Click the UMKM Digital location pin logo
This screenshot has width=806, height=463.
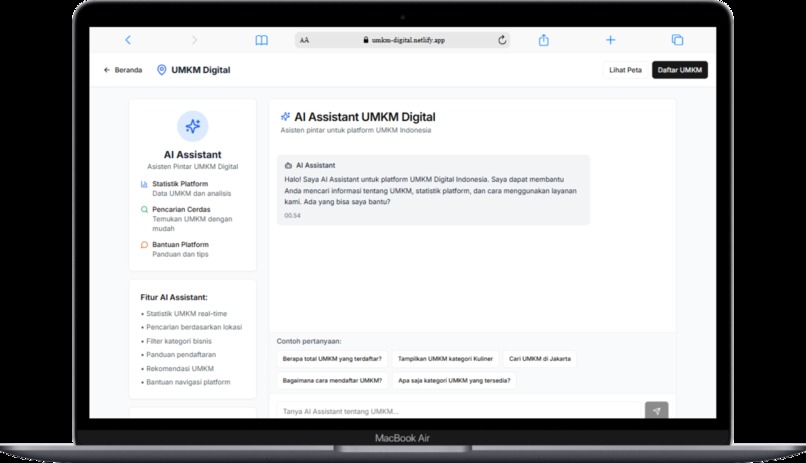pos(161,70)
